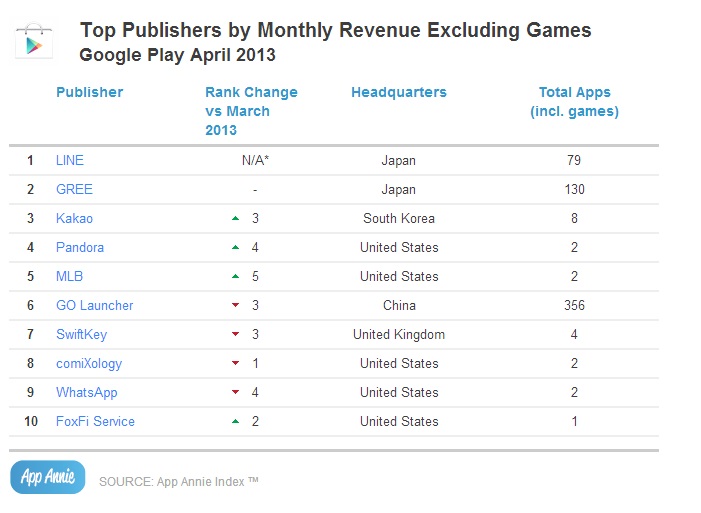Click the United Kingdom headquarters cell
Image resolution: width=701 pixels, height=513 pixels.
tap(399, 335)
